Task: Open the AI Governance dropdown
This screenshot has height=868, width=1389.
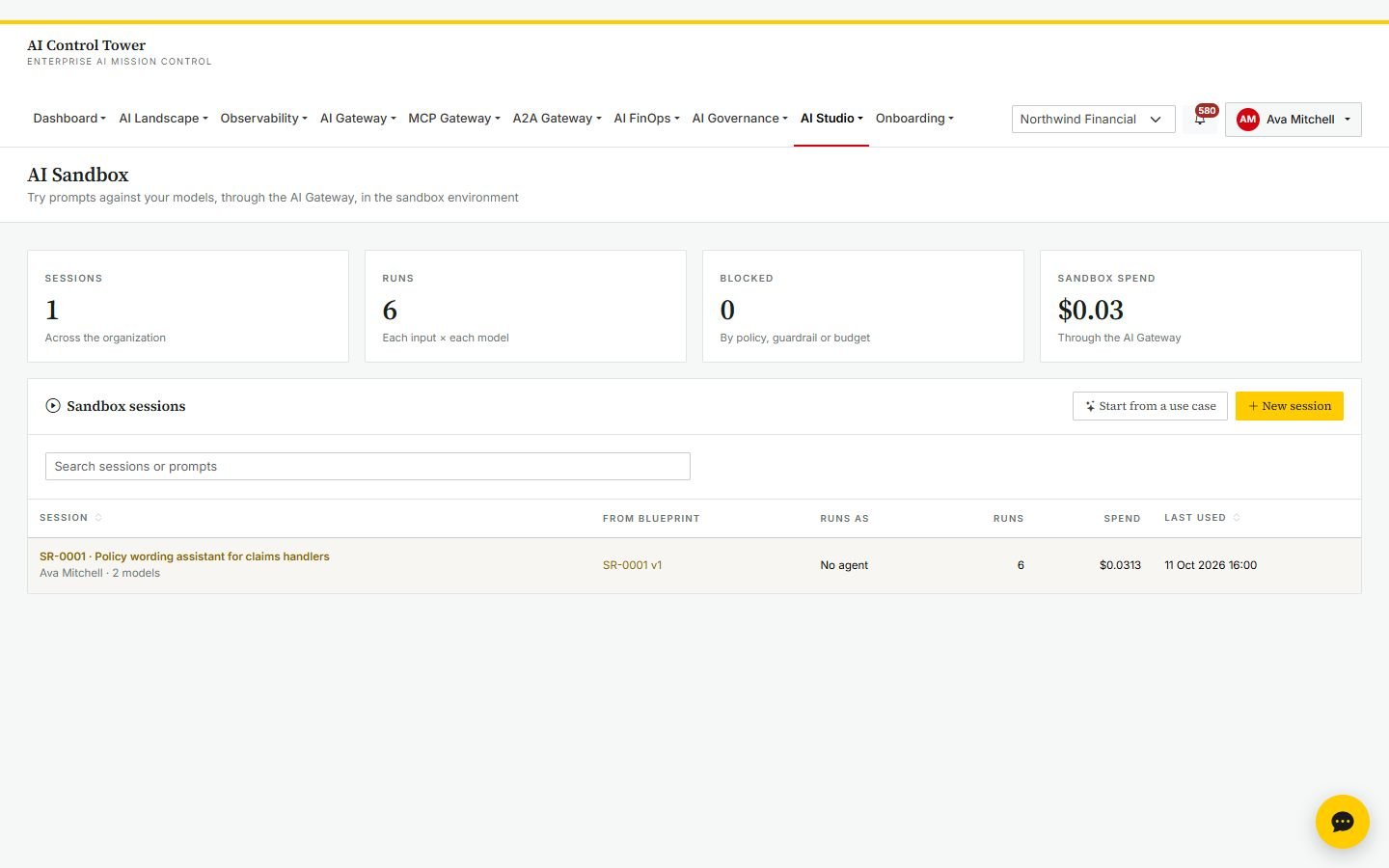Action: (x=740, y=119)
